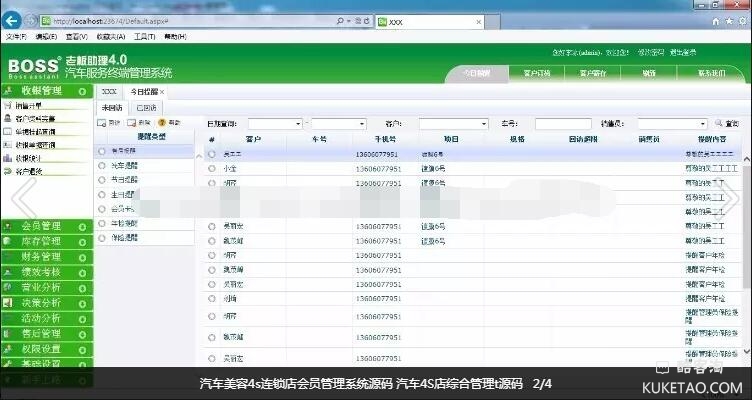This screenshot has width=752, height=400.
Task: Click the browser forward arrow button
Action: [x=29, y=21]
